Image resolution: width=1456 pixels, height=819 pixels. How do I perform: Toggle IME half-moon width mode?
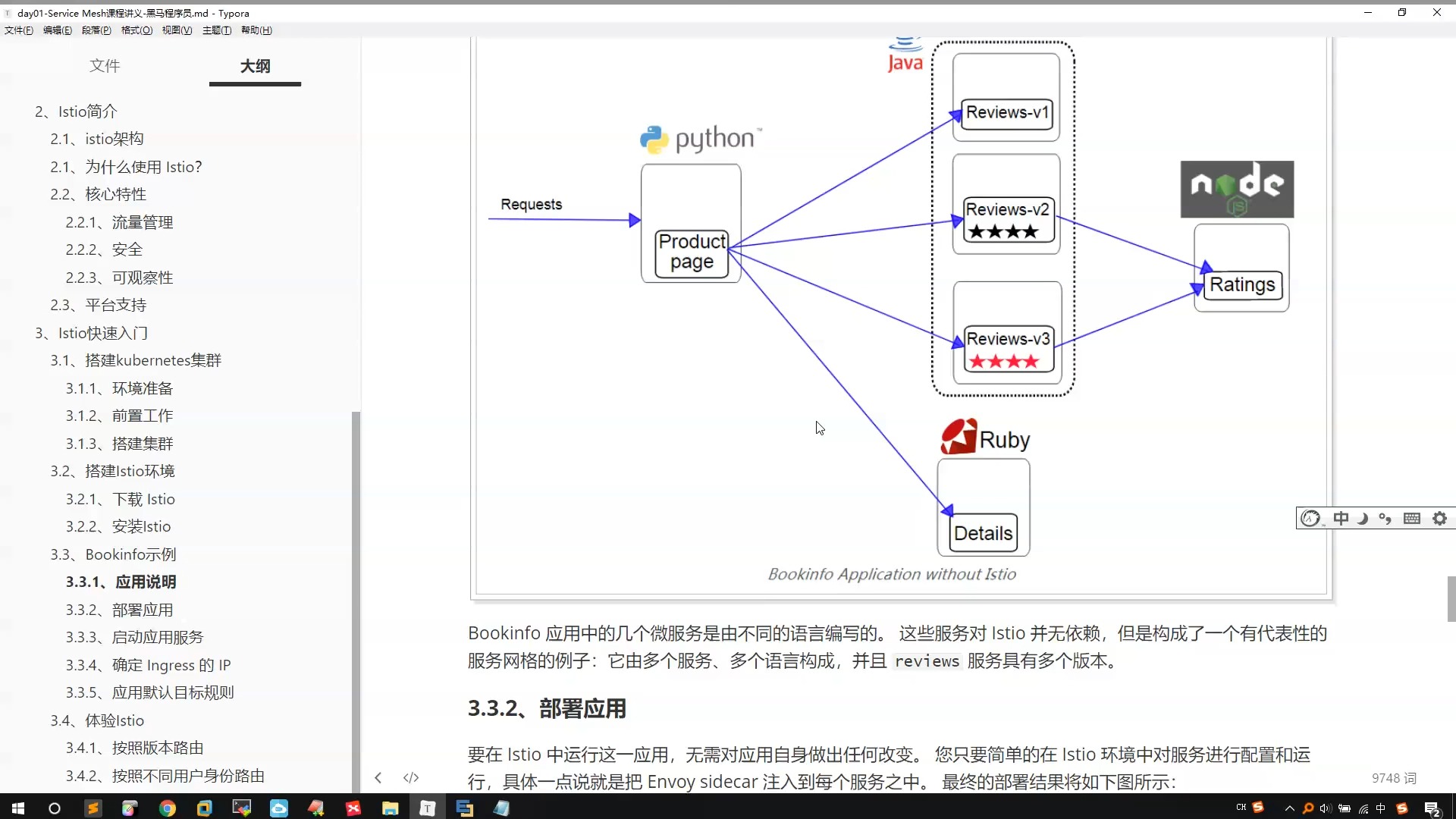click(x=1363, y=519)
